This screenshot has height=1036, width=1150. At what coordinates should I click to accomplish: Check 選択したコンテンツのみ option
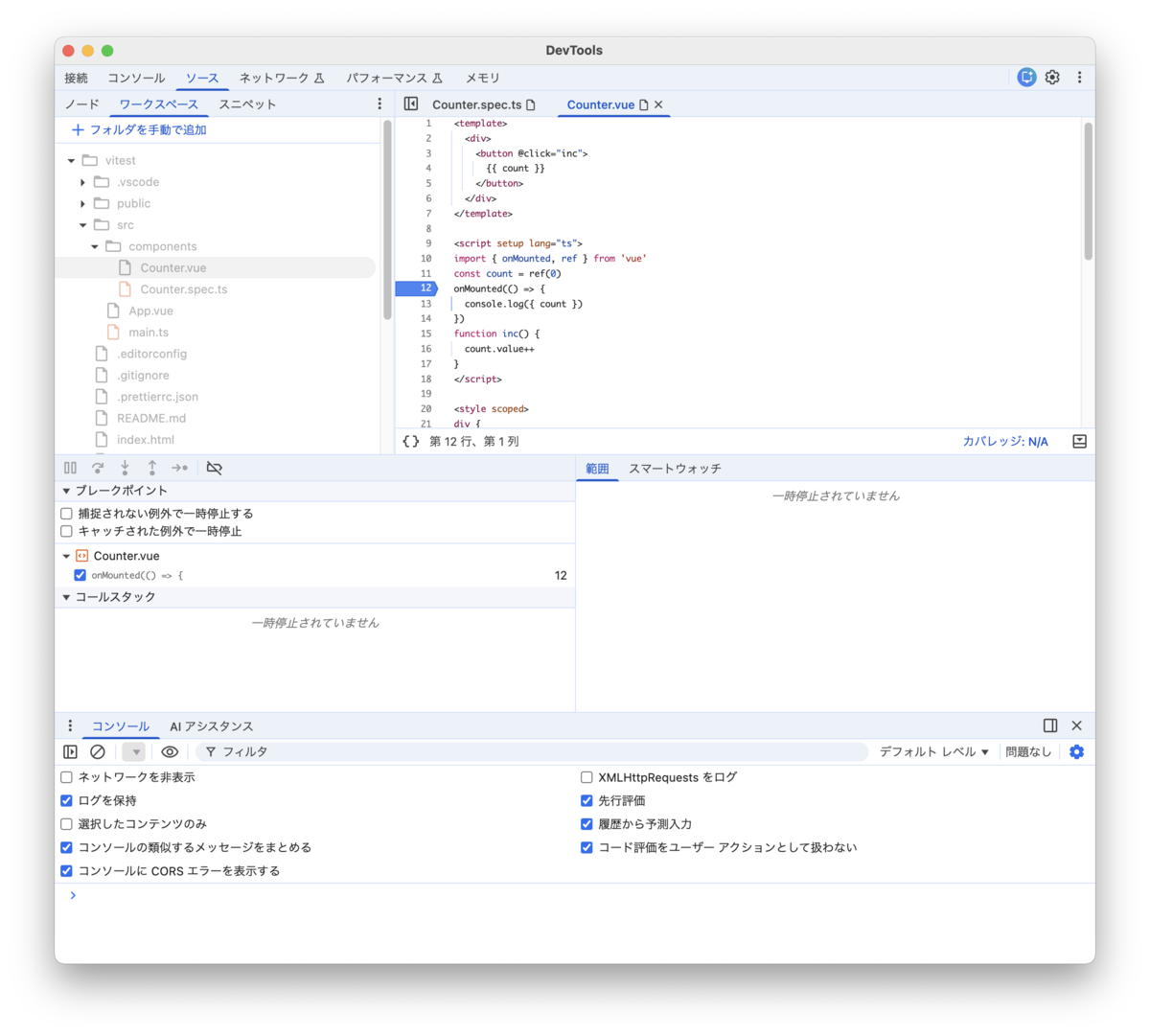coord(66,824)
